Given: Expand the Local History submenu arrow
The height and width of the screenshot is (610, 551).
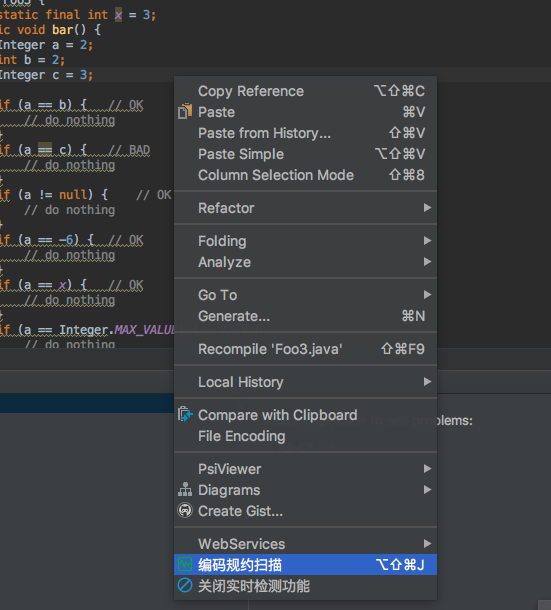Looking at the screenshot, I should [427, 382].
